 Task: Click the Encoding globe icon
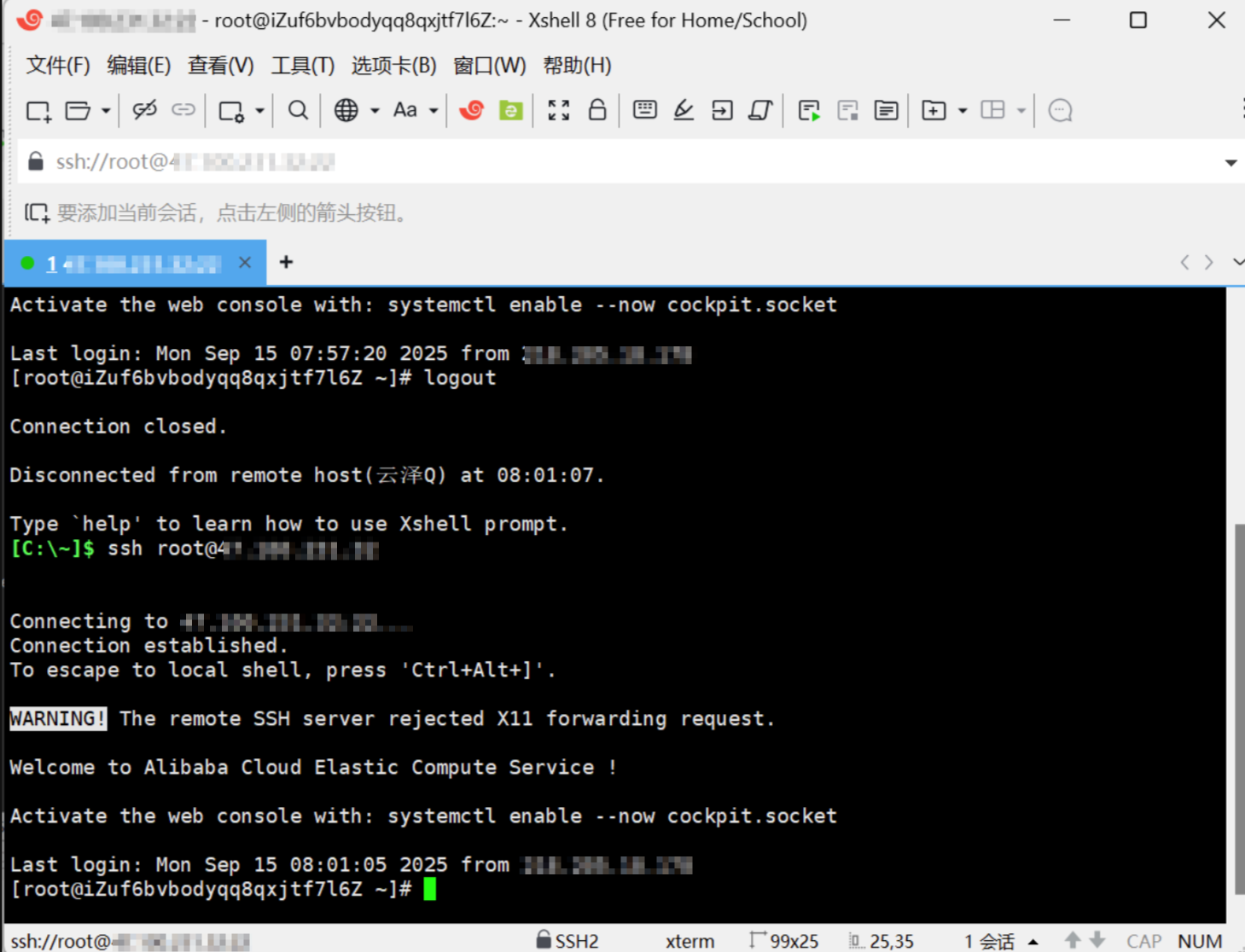pos(346,110)
